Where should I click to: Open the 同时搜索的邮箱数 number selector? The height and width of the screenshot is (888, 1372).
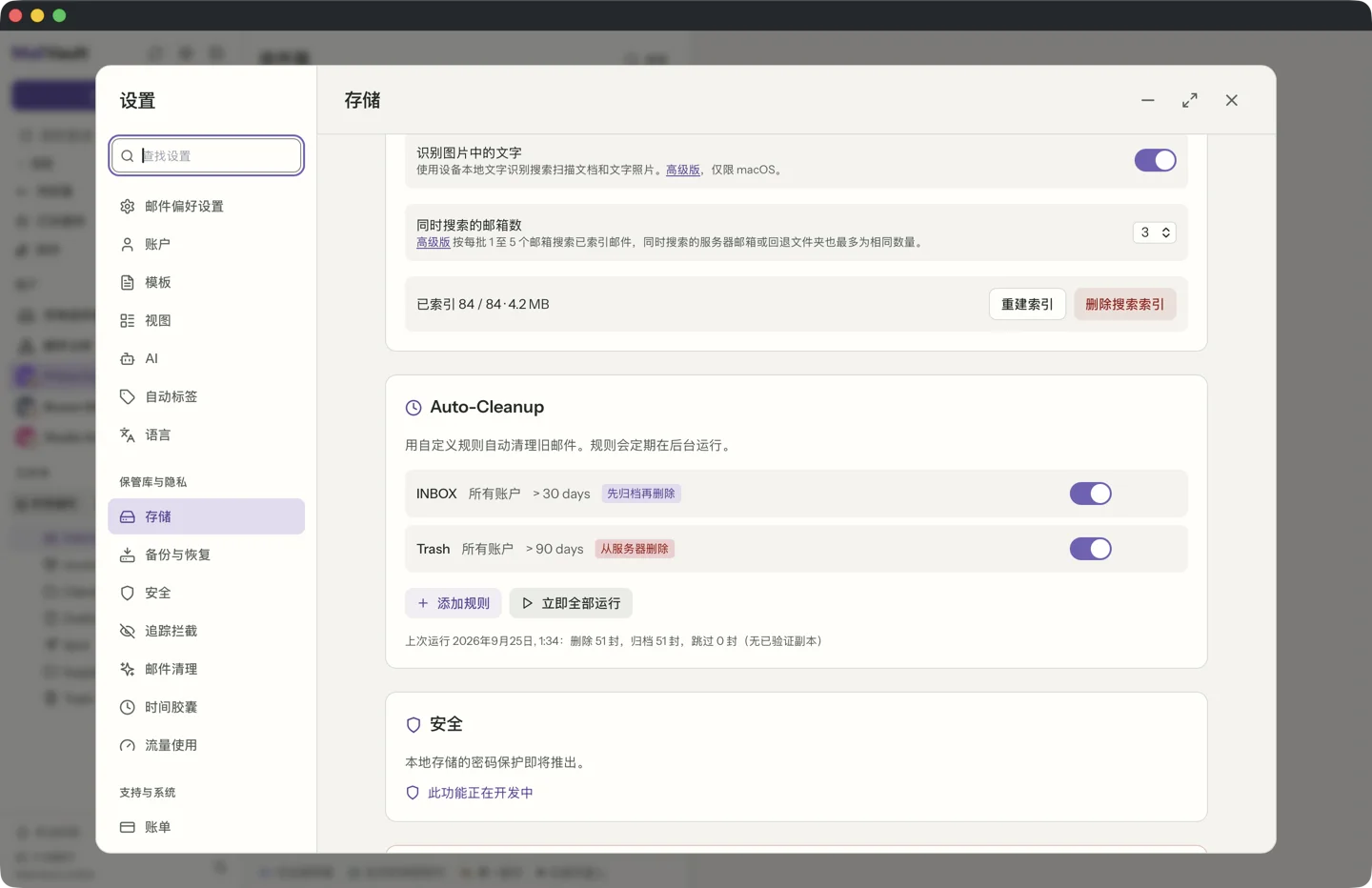(1155, 232)
